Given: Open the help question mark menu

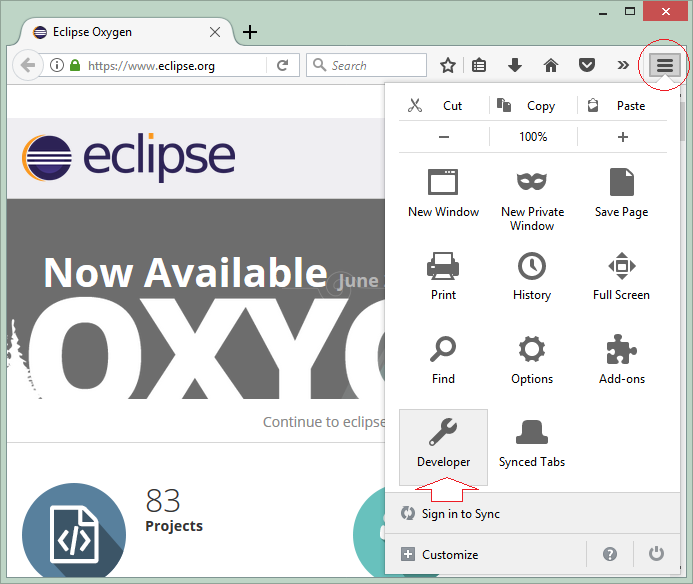Looking at the screenshot, I should 610,554.
